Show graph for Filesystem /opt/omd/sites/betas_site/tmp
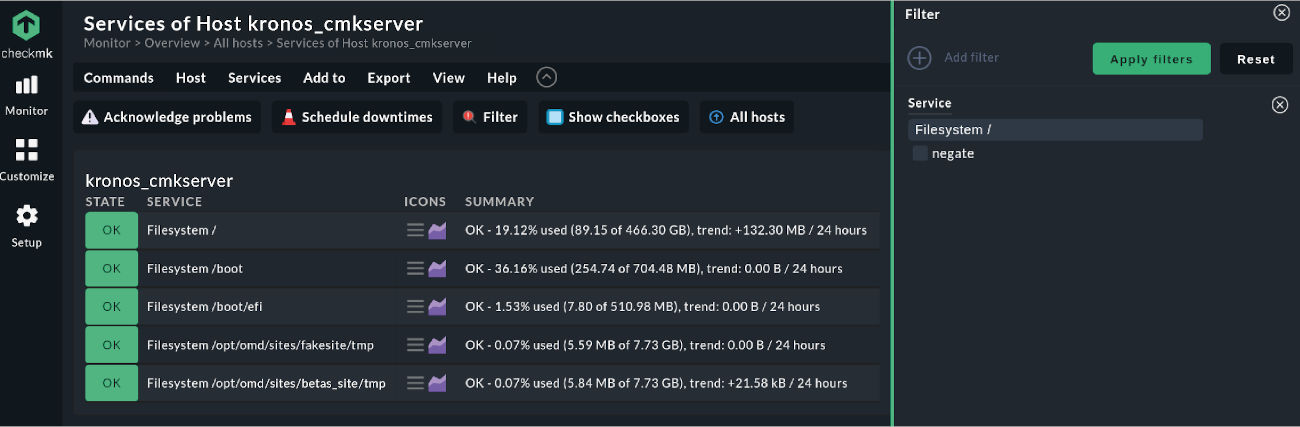Image resolution: width=1300 pixels, height=427 pixels. pos(437,383)
